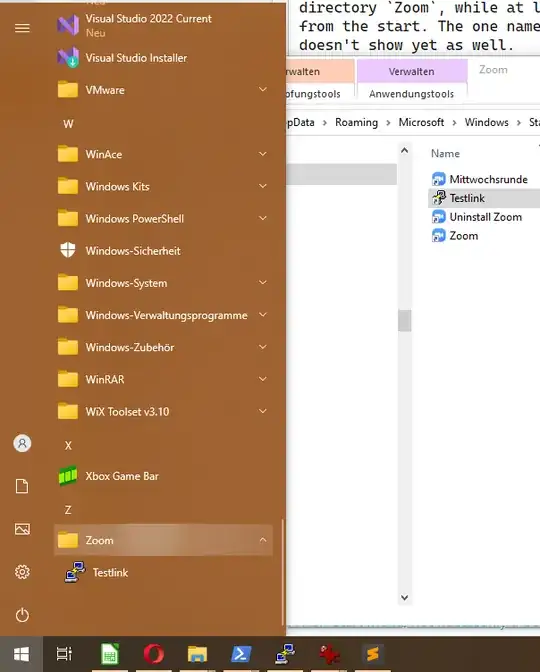Open LibreOffice Calc from taskbar
Screen dimensions: 540x672
110,654
